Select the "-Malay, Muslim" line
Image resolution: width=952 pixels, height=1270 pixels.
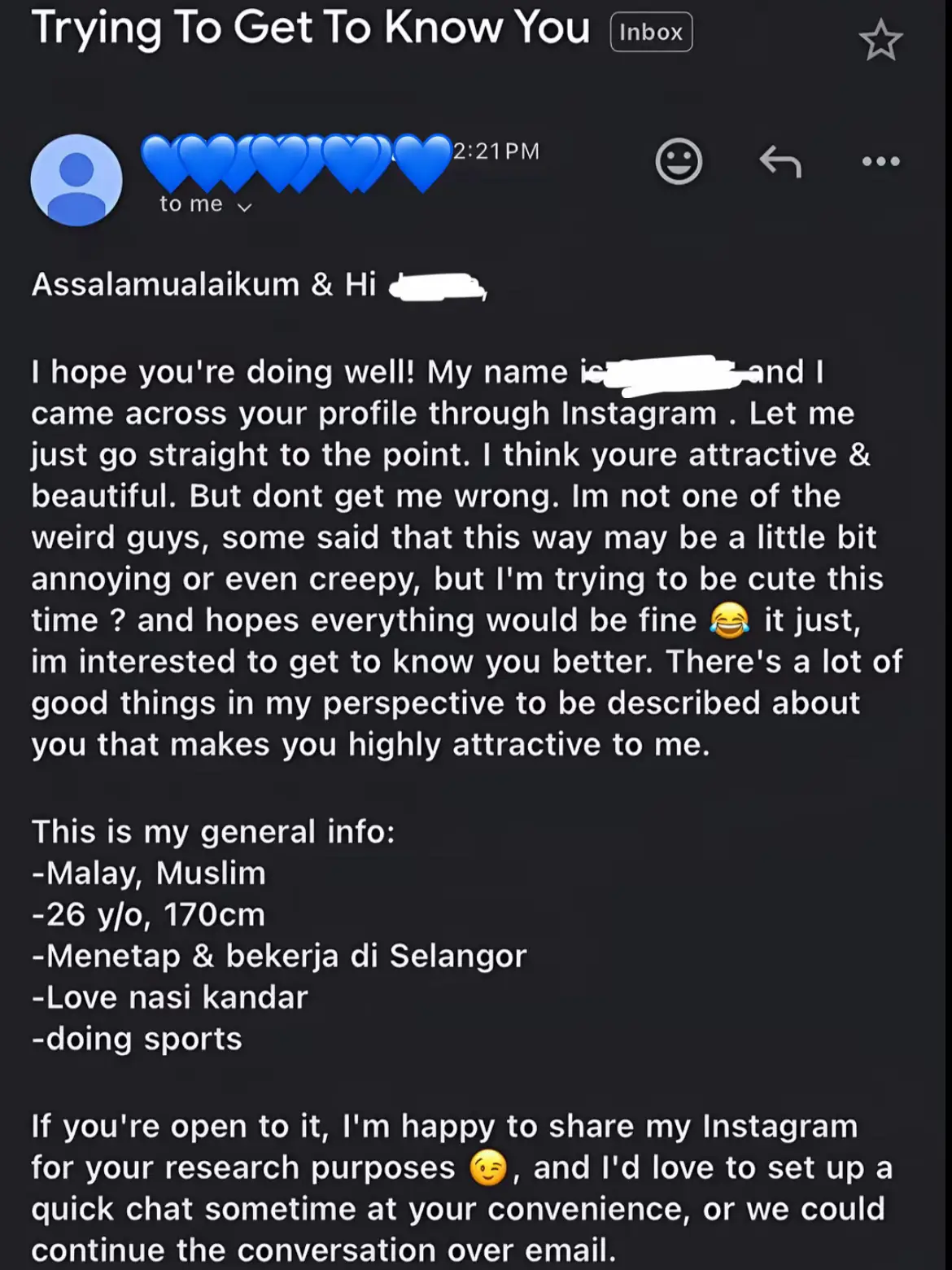[x=149, y=874]
